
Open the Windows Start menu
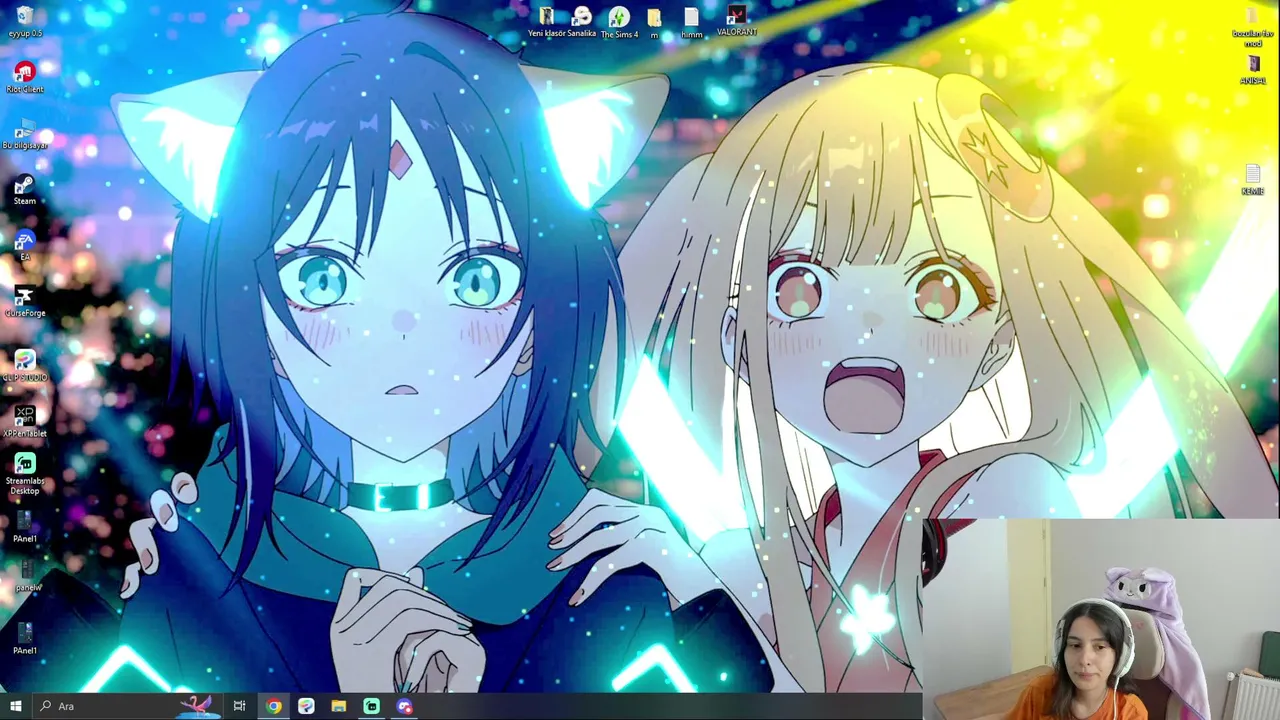click(15, 706)
